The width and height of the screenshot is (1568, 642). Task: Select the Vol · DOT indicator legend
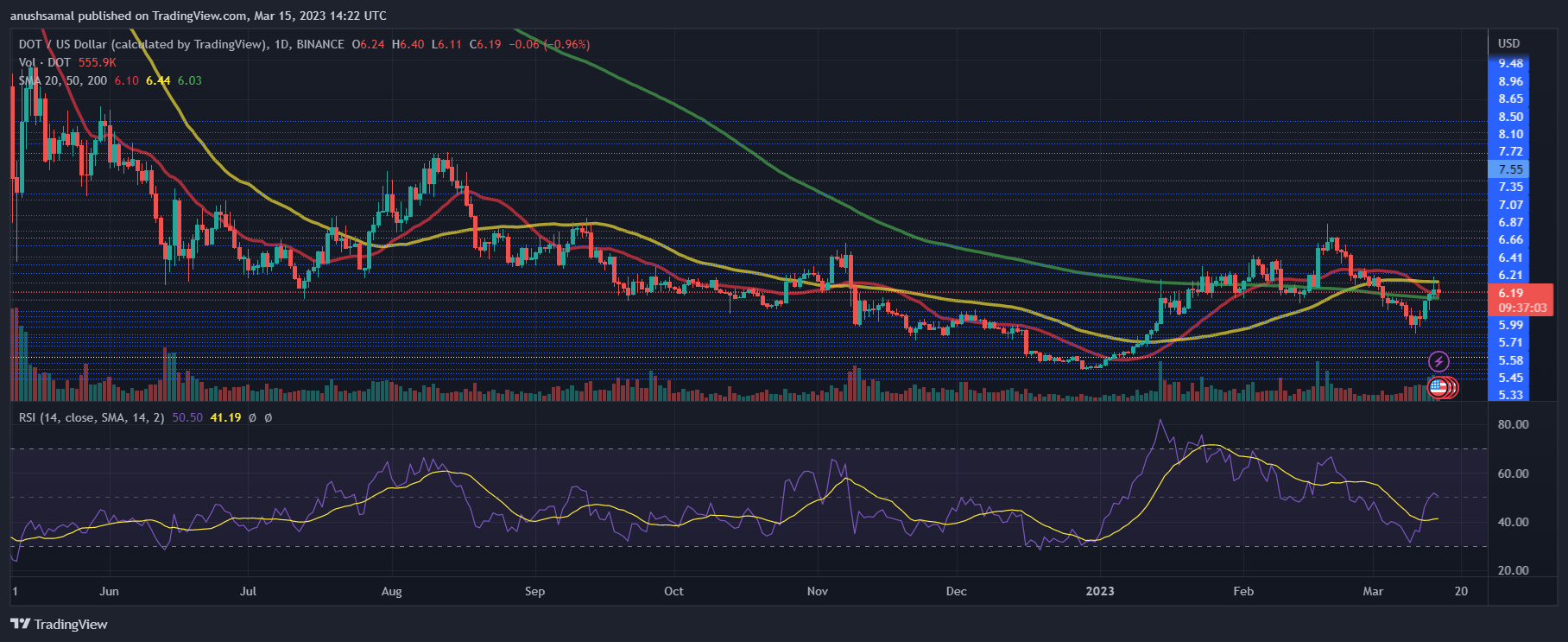[x=45, y=62]
